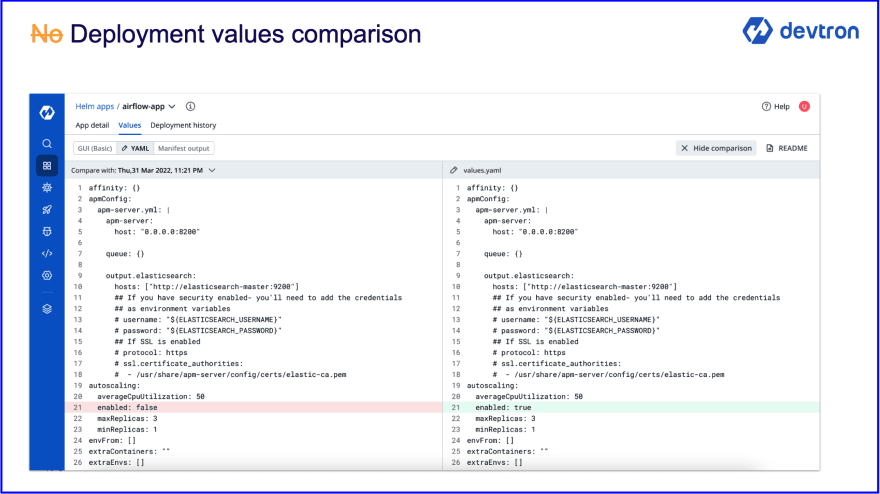The height and width of the screenshot is (494, 880).
Task: Switch to the App detail tab
Action: click(92, 125)
